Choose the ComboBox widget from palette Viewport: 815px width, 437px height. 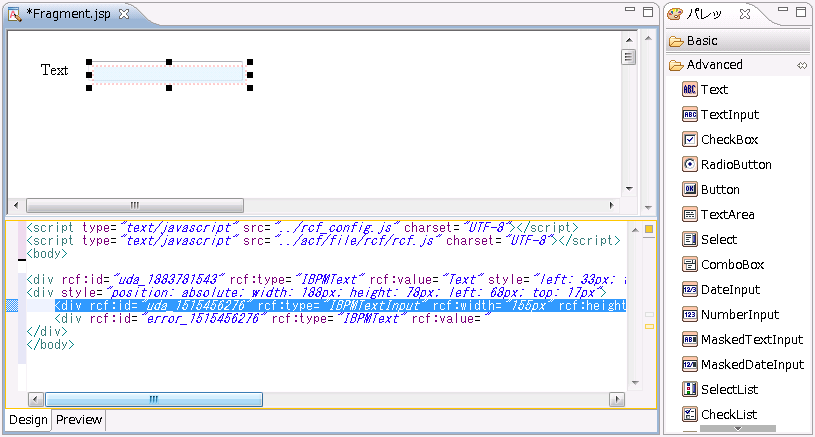(x=732, y=265)
